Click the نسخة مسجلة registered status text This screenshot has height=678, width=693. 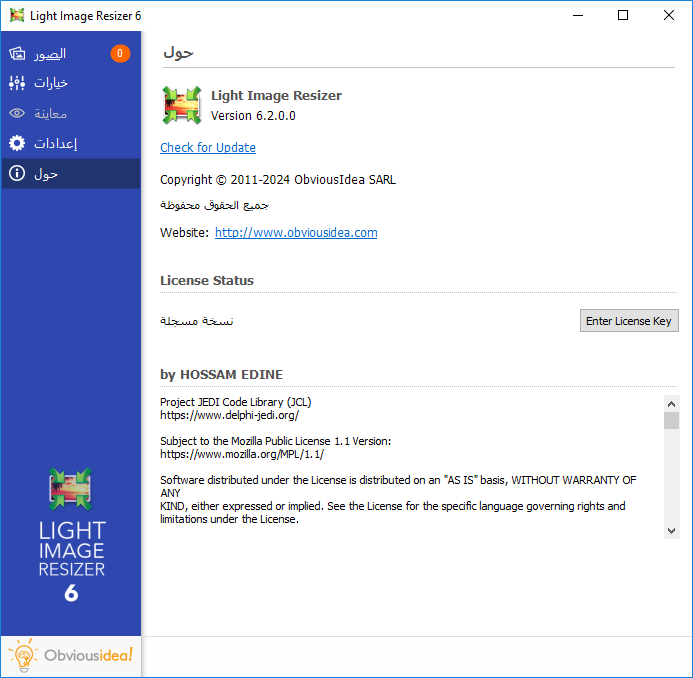click(197, 321)
